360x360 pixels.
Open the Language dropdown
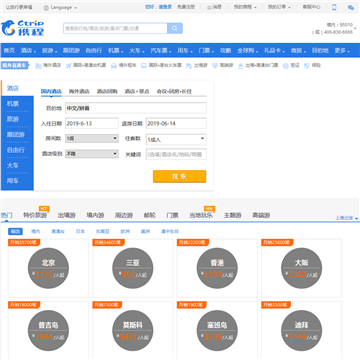[x=63, y=7]
